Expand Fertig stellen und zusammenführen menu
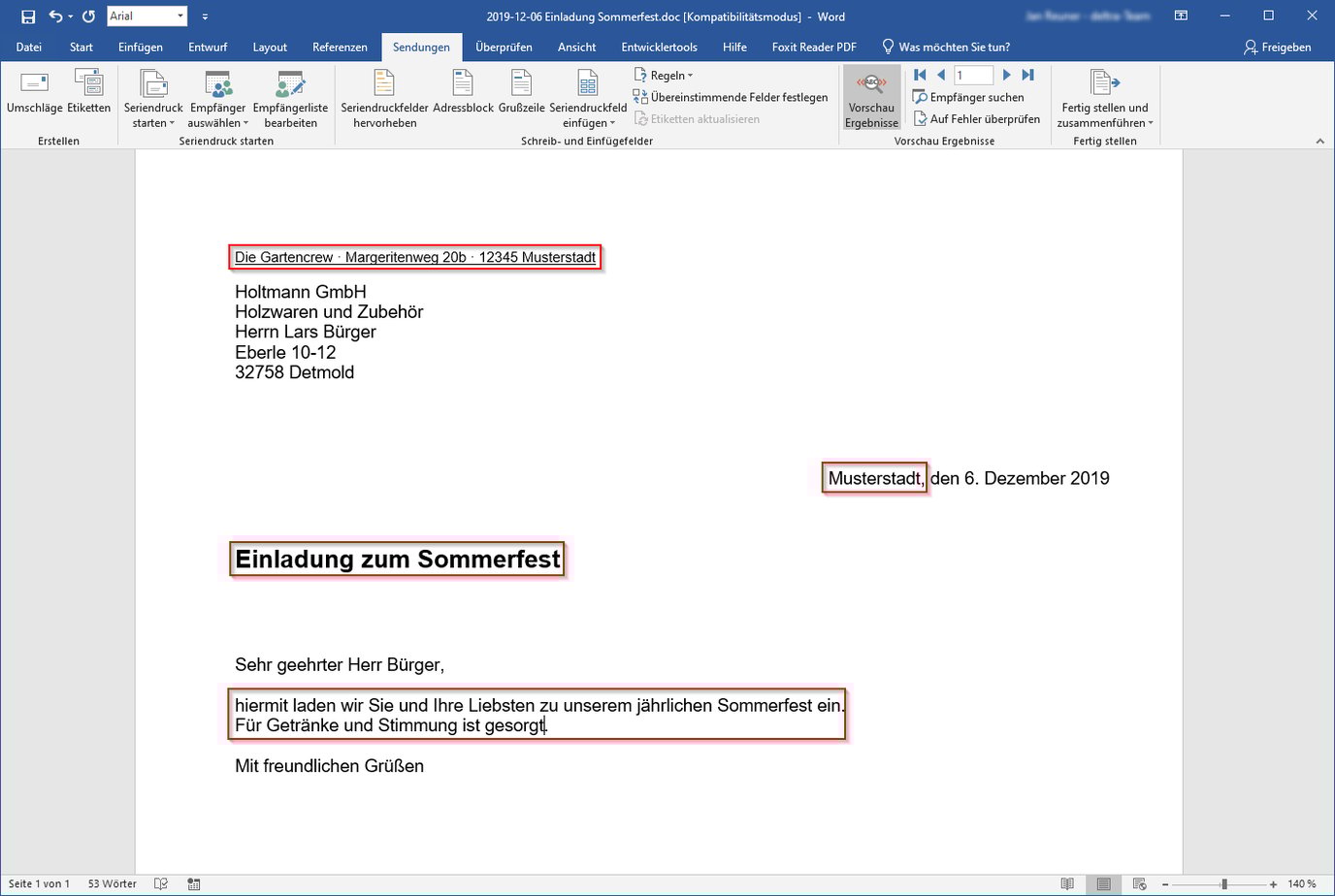 (x=1104, y=114)
